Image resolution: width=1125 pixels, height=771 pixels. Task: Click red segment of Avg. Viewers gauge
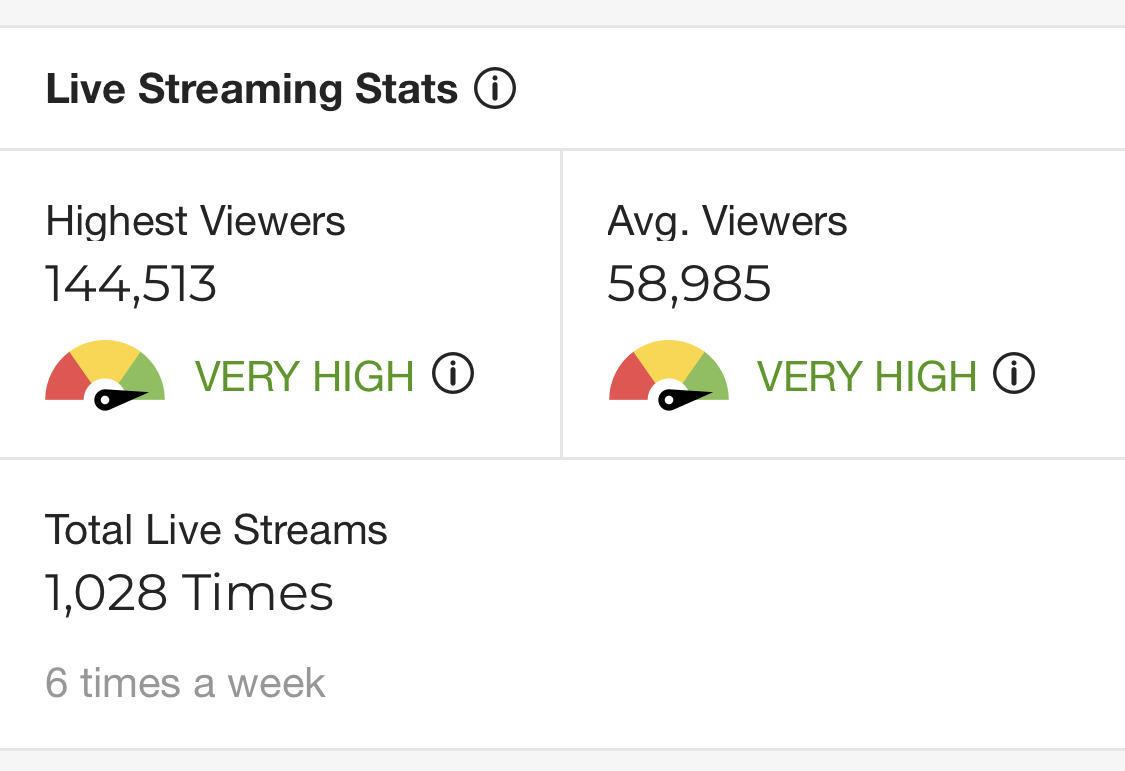[x=629, y=380]
